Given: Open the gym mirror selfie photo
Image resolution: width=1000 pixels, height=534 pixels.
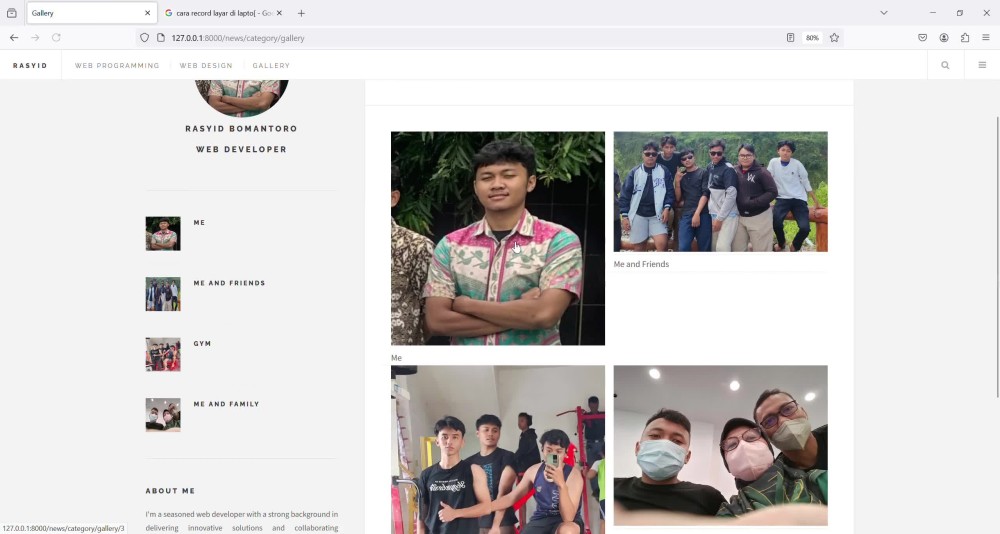Looking at the screenshot, I should click(498, 450).
